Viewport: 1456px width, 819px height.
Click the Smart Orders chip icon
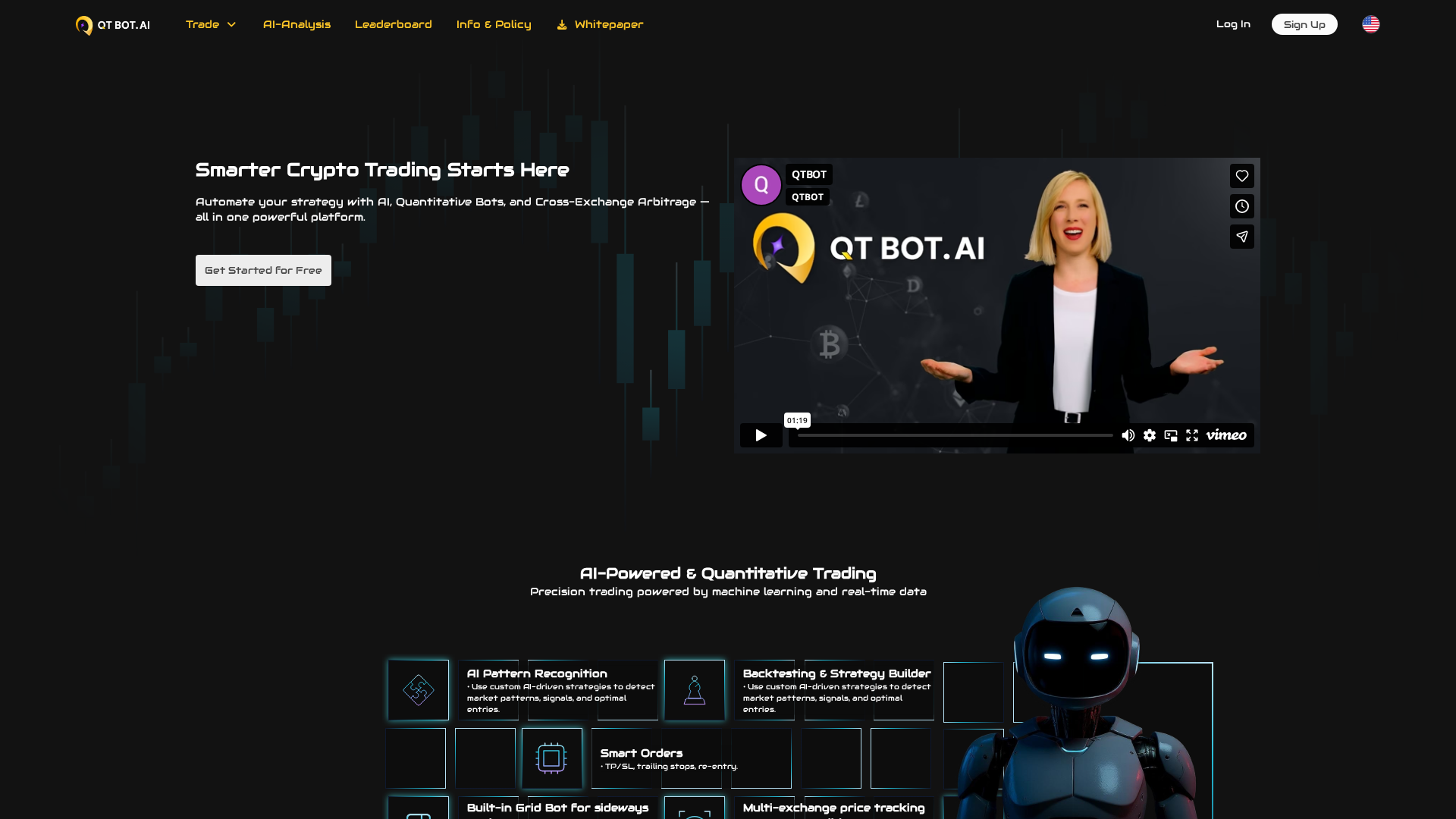click(551, 758)
